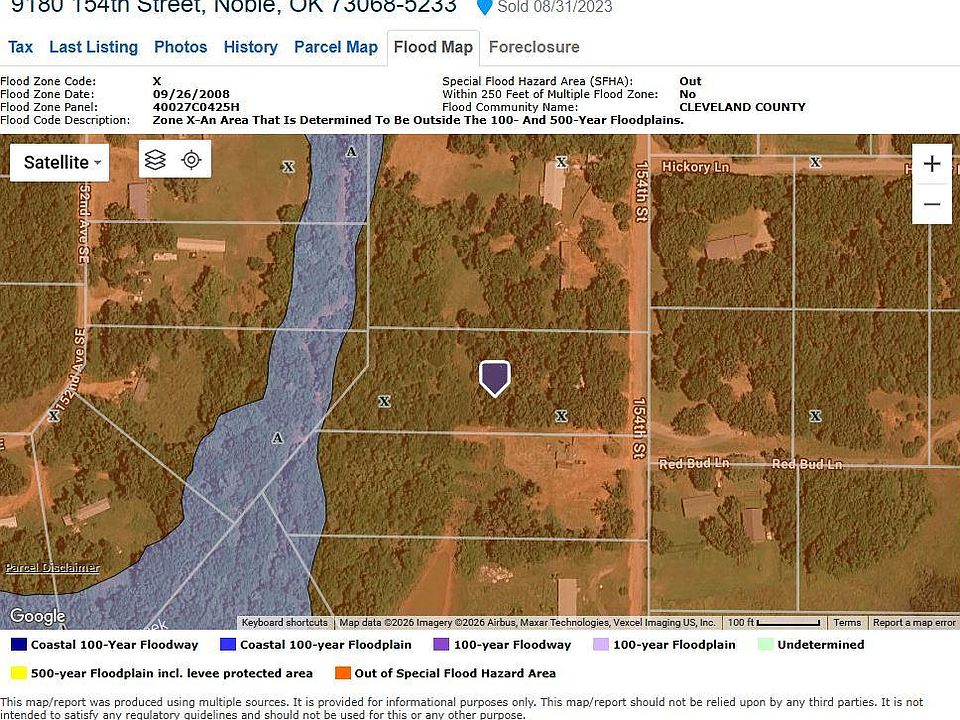Screen dimensions: 960x720
Task: Open the Last Listing tab
Action: pyautogui.click(x=94, y=47)
